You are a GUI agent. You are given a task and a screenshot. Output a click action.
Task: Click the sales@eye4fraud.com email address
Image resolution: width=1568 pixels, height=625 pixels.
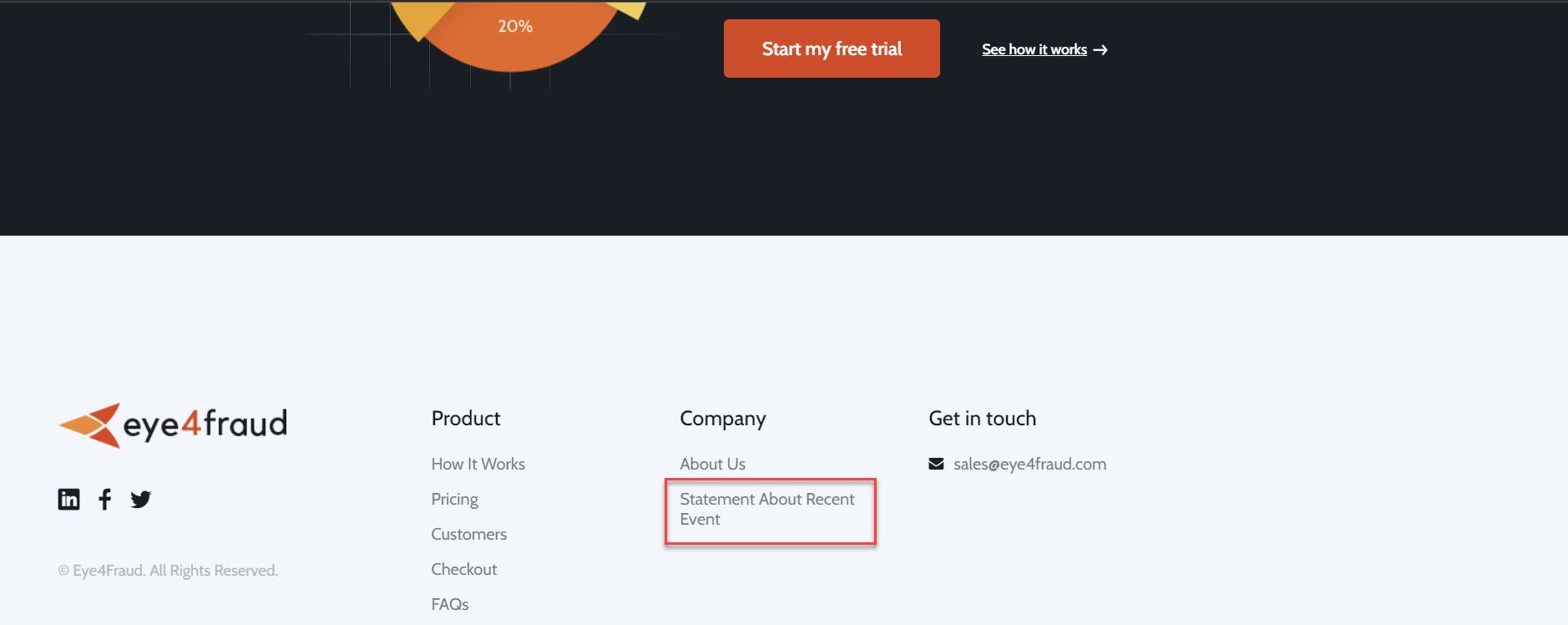click(1029, 464)
